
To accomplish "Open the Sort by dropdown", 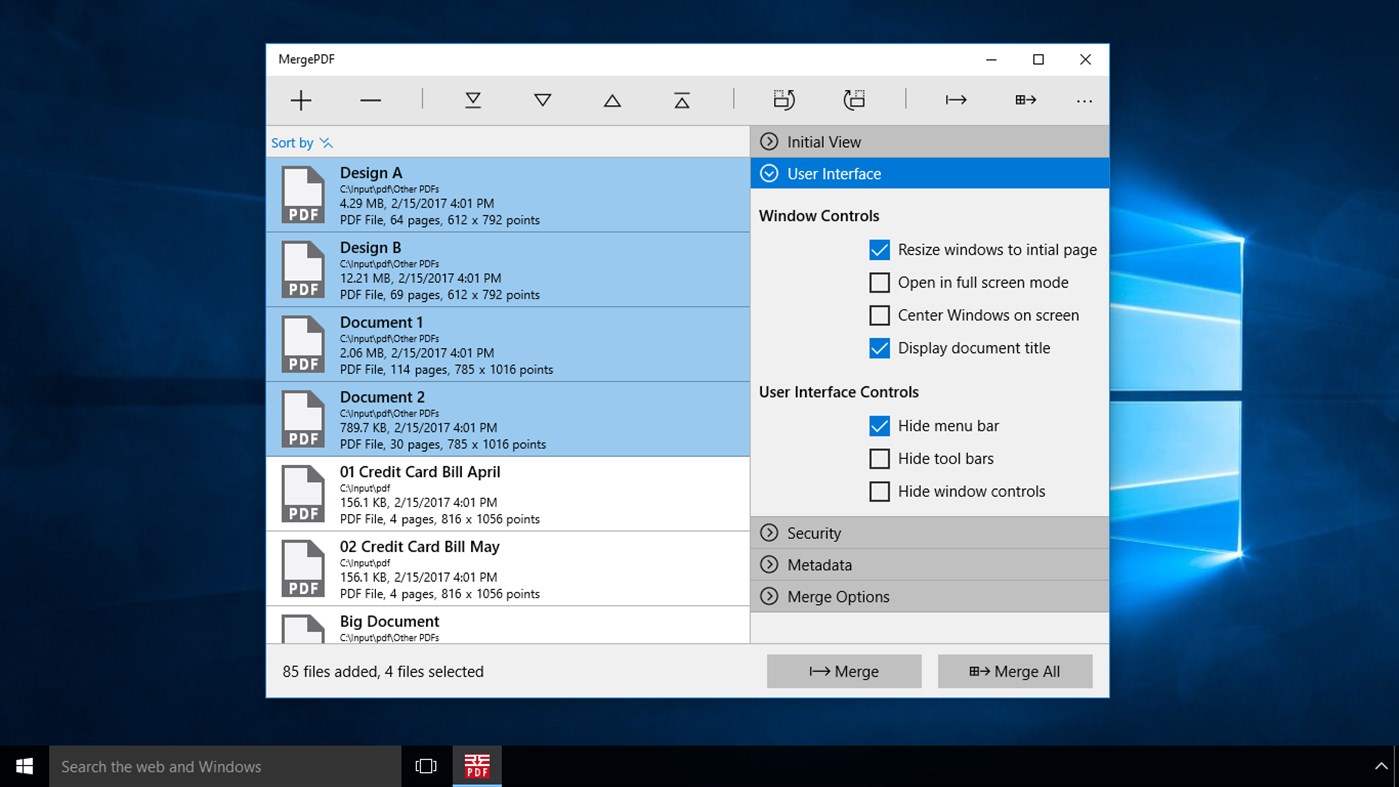I will [x=301, y=142].
